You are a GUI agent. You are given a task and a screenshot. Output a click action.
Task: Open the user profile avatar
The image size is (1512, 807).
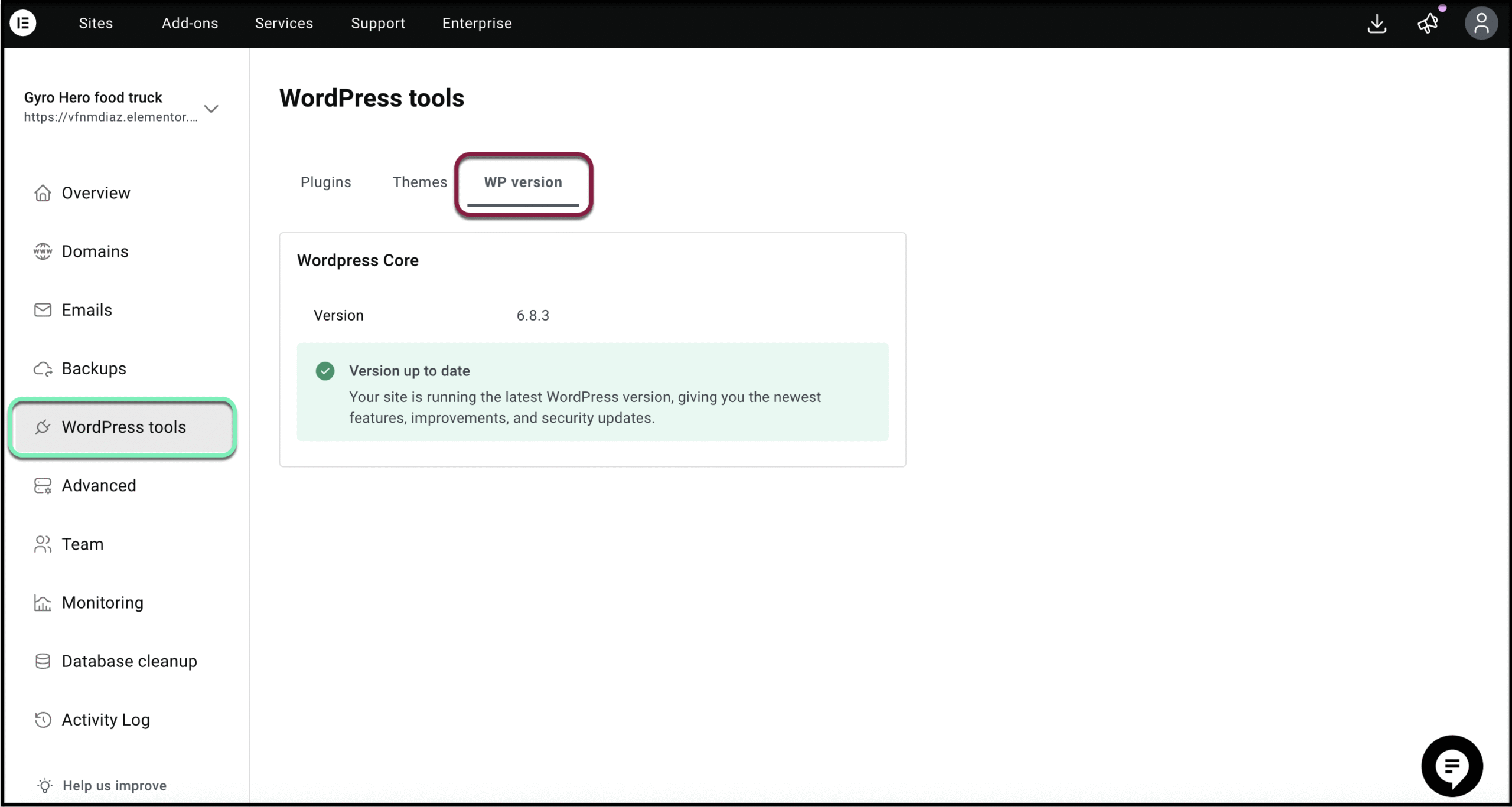point(1481,24)
